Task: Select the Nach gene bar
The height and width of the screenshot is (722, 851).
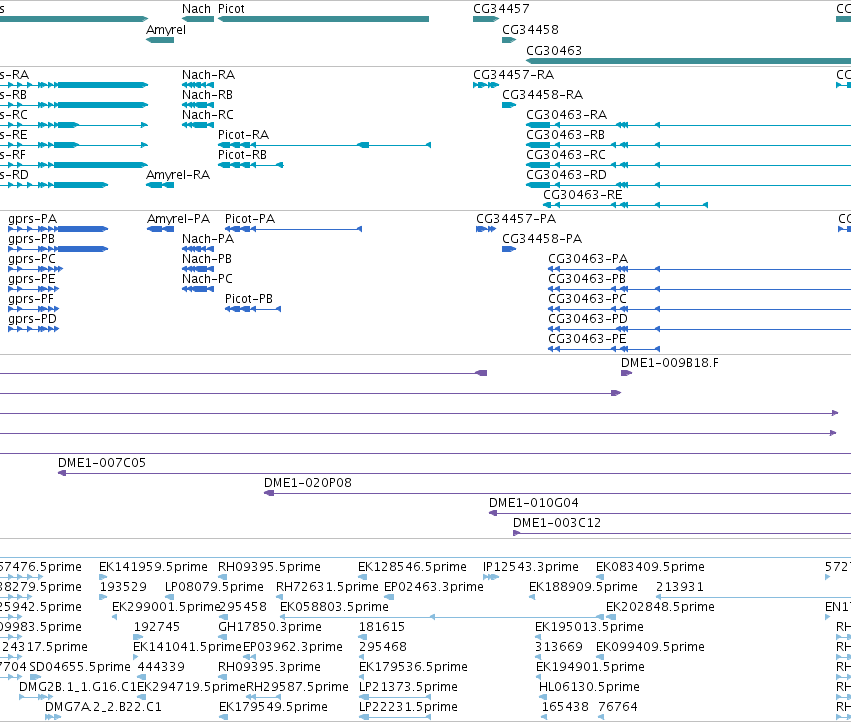Action: pos(198,19)
